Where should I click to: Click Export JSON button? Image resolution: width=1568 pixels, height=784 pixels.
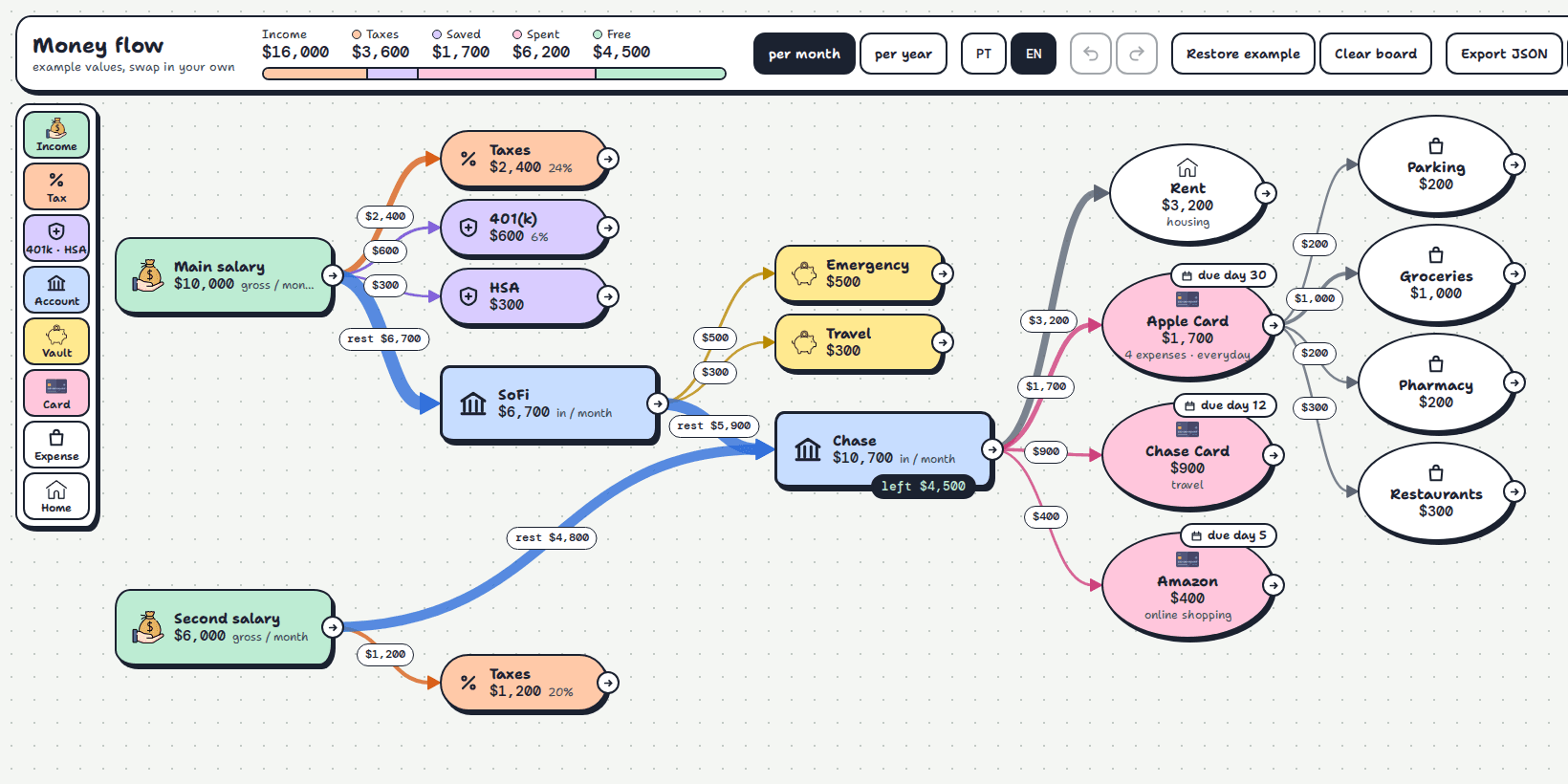click(1504, 54)
